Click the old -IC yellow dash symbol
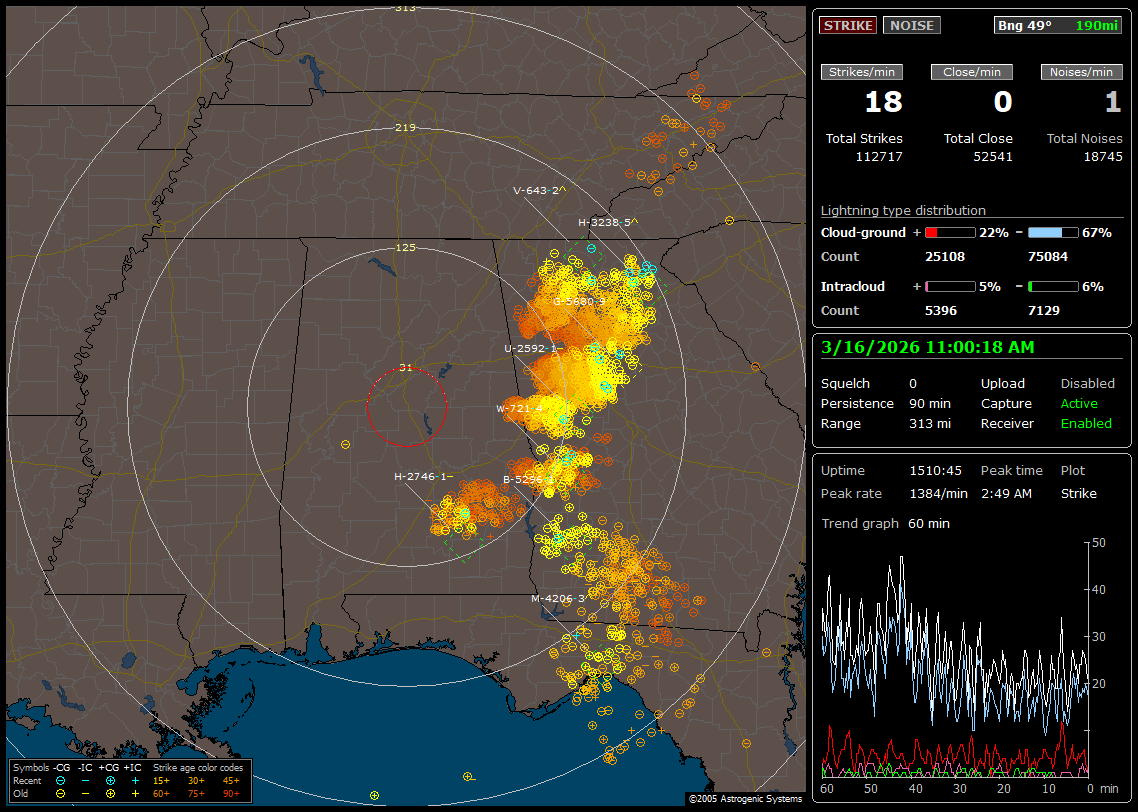The height and width of the screenshot is (812, 1138). click(85, 793)
